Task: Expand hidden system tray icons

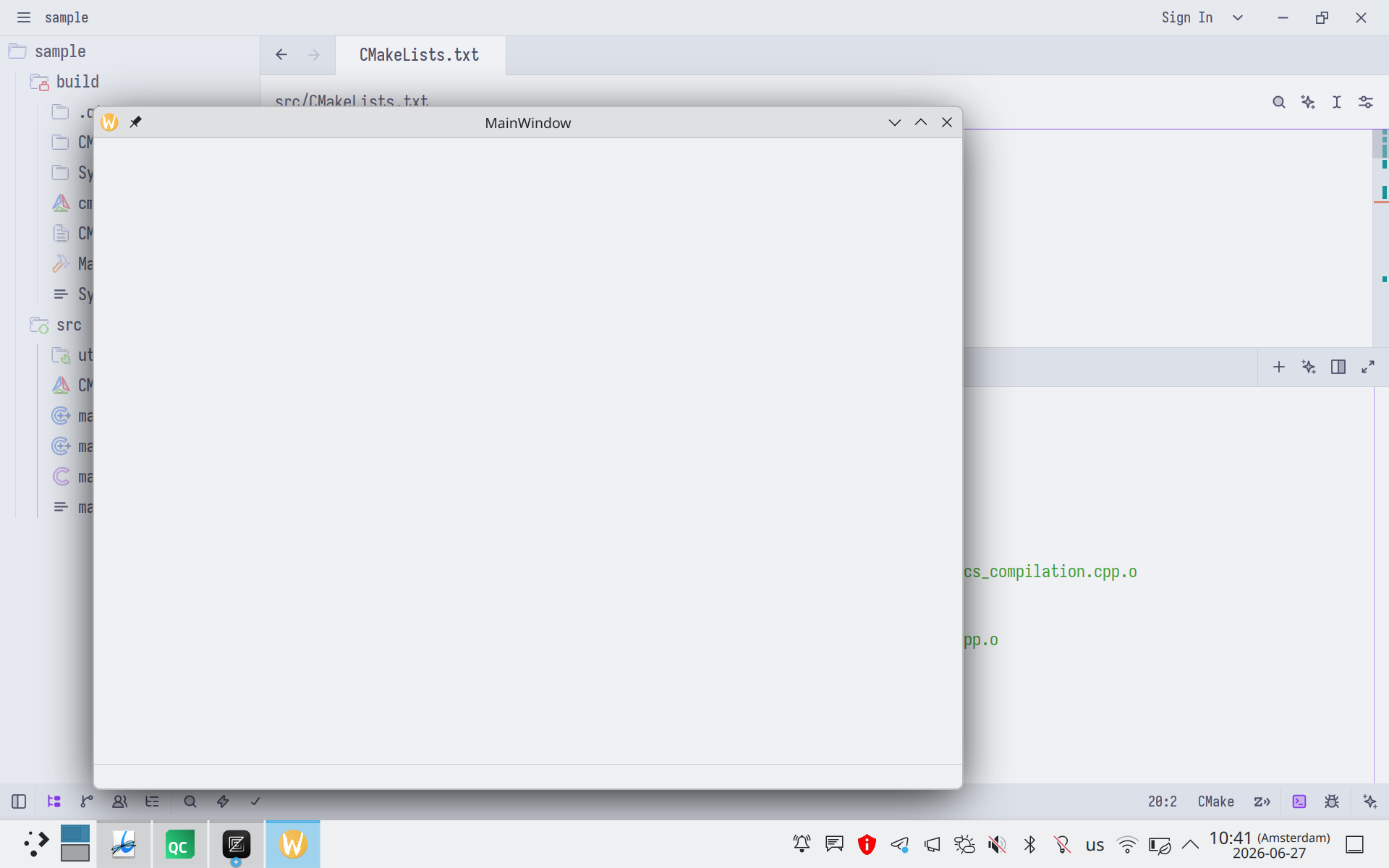Action: coord(1190,844)
